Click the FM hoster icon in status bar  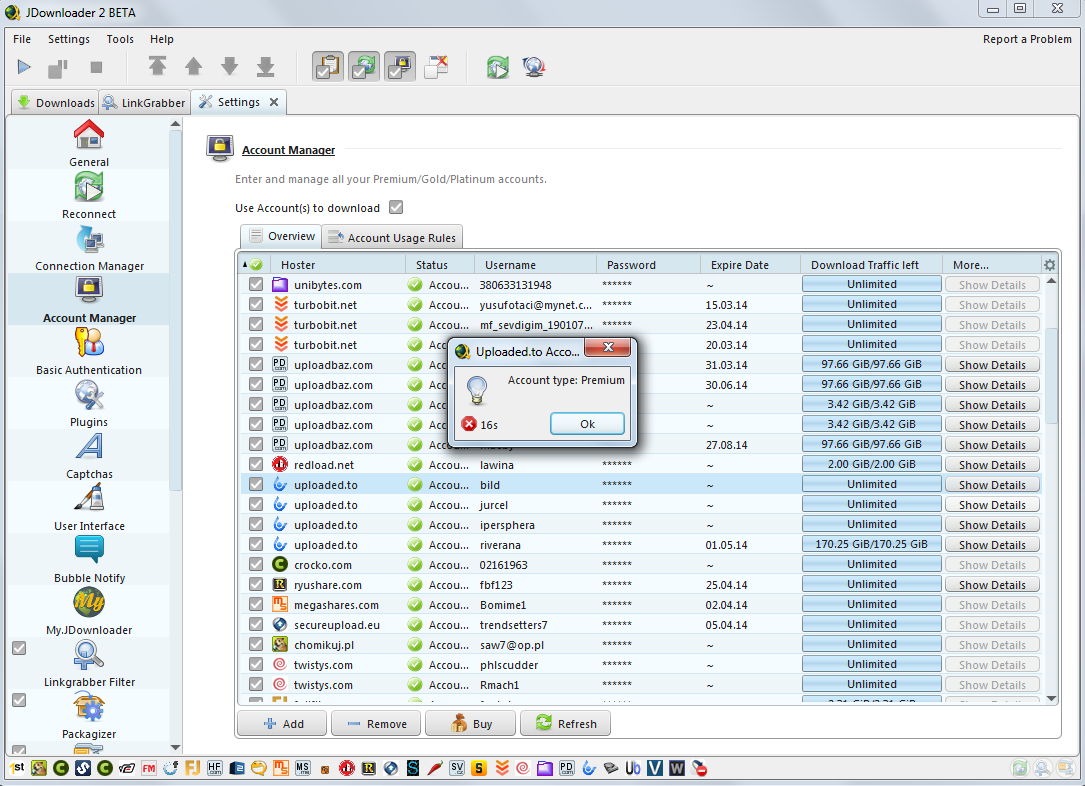click(149, 768)
